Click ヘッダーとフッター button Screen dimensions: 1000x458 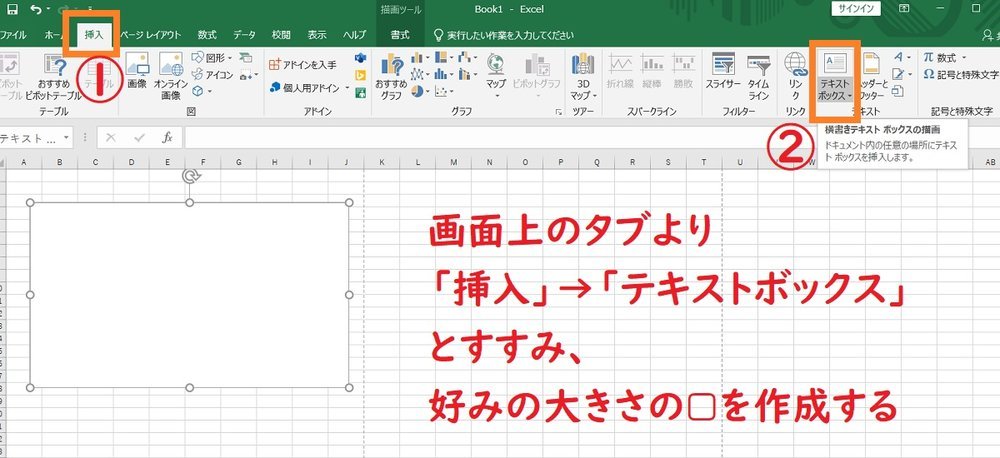(871, 77)
